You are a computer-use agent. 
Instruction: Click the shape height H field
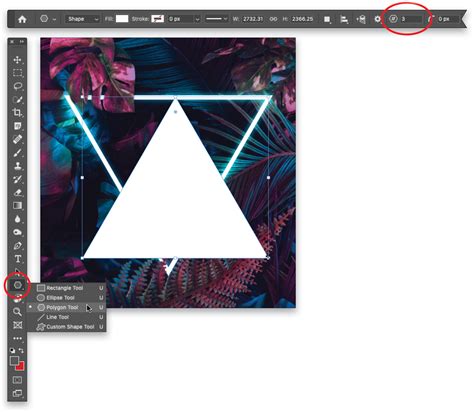click(x=302, y=19)
